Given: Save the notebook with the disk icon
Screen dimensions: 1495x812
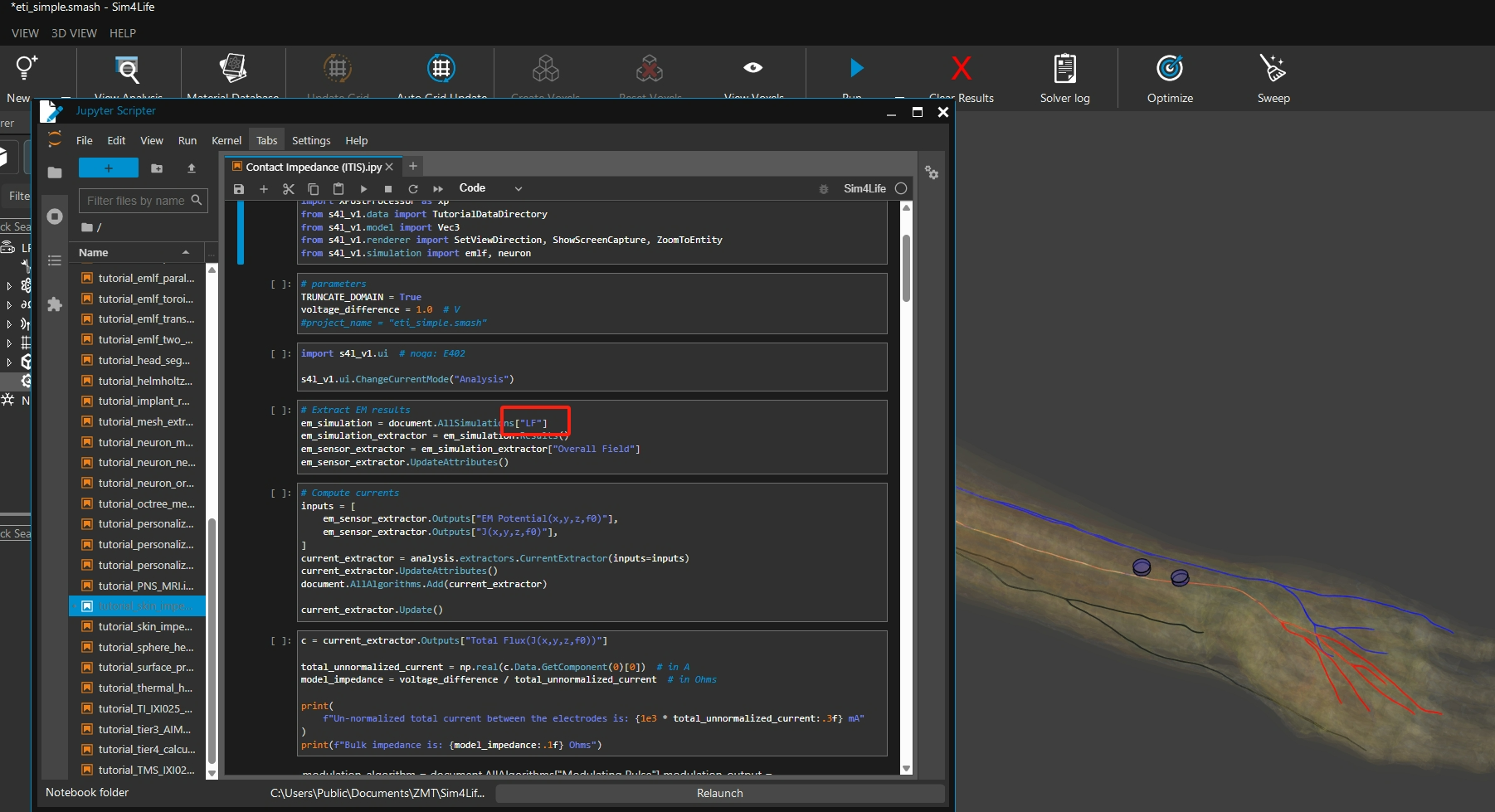Looking at the screenshot, I should (239, 189).
